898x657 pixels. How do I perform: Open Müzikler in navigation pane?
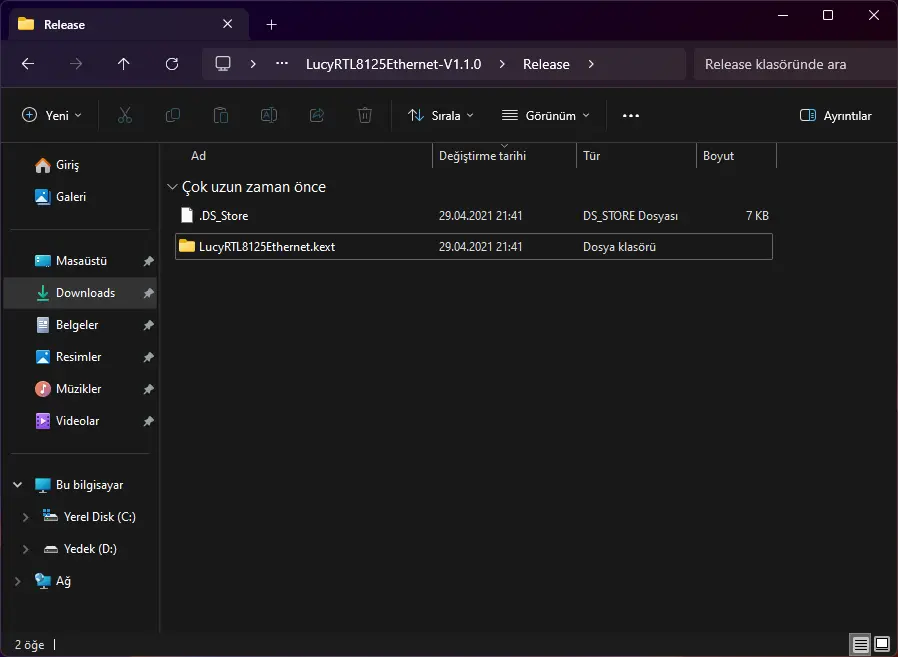point(80,390)
